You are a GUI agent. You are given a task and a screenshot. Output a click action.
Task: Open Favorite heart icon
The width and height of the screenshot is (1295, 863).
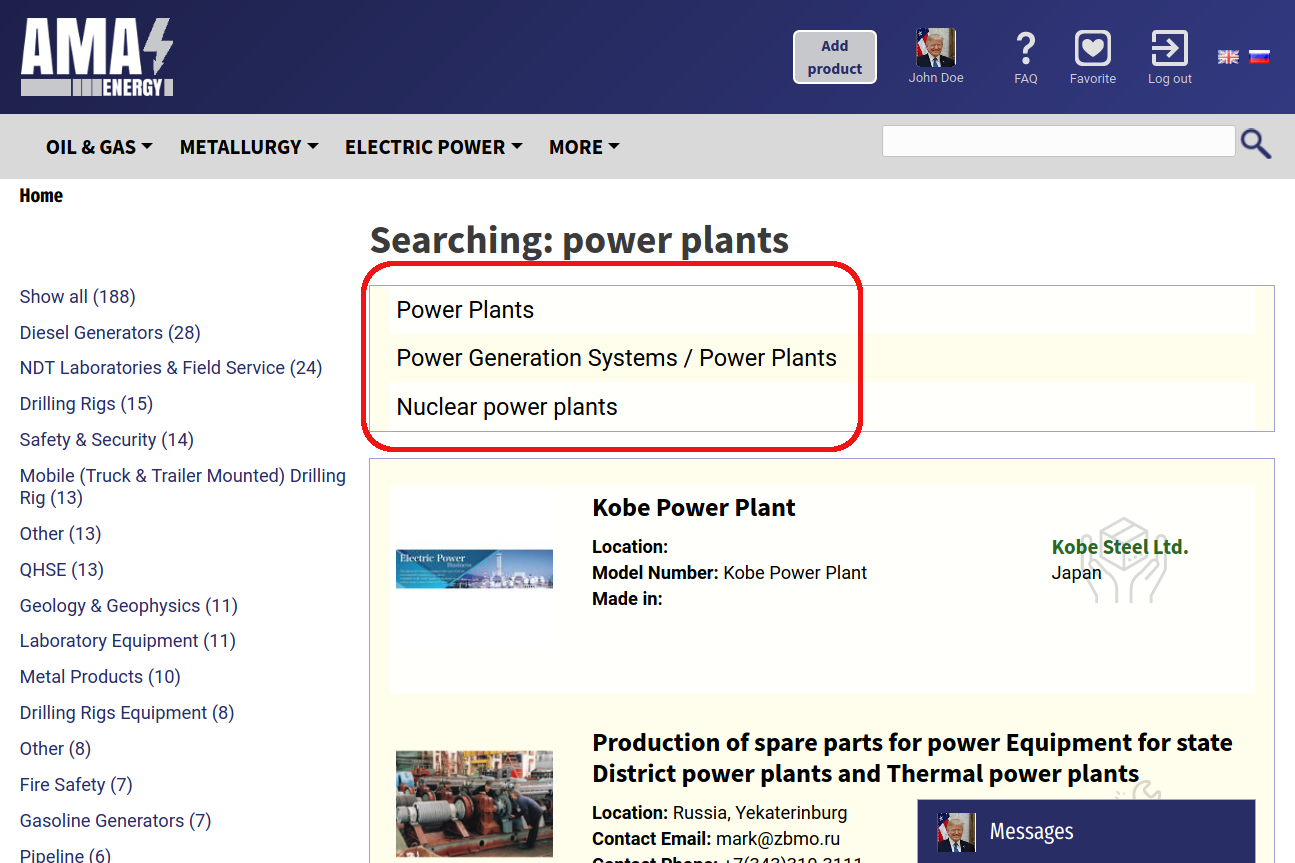(1092, 48)
